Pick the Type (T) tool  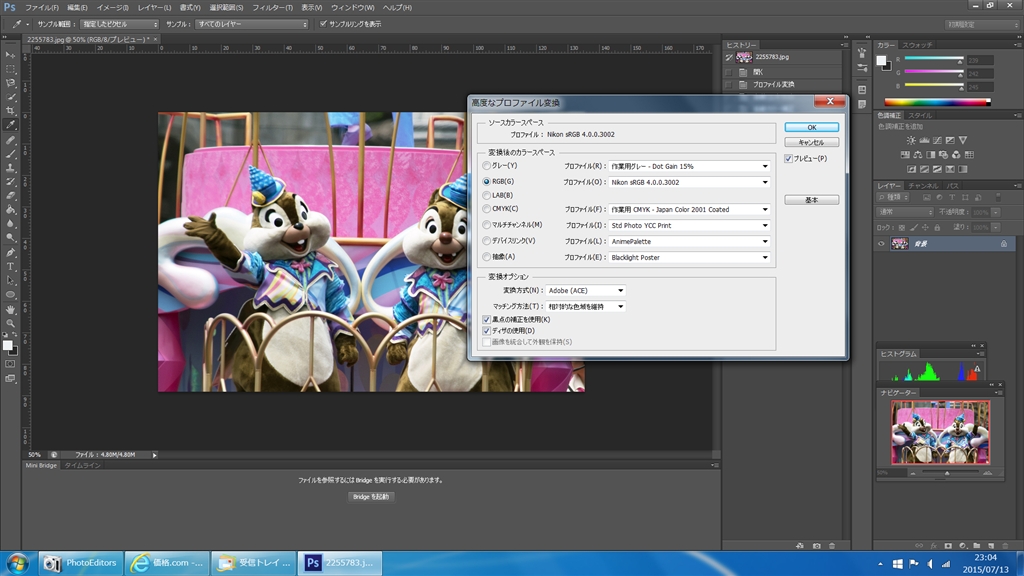point(10,267)
